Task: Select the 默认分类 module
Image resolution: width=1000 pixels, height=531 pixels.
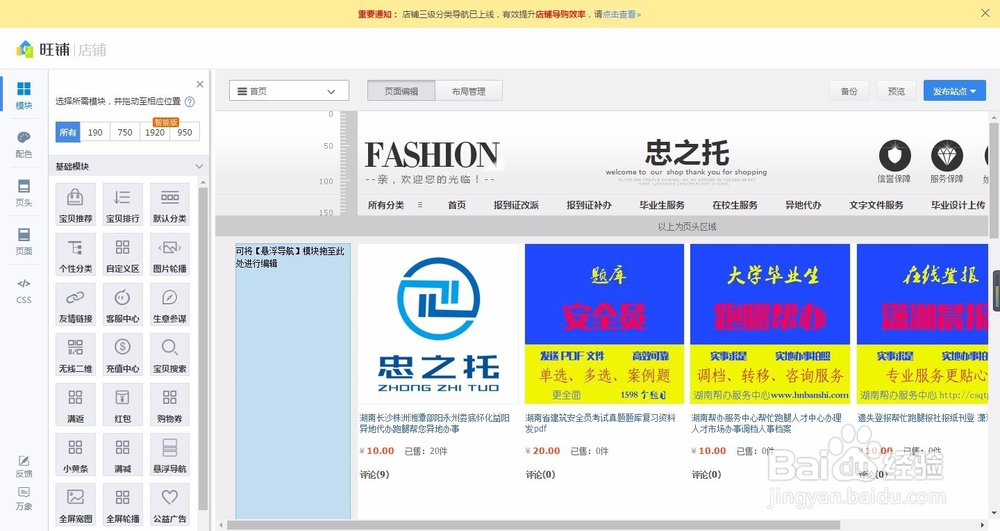Action: point(170,204)
